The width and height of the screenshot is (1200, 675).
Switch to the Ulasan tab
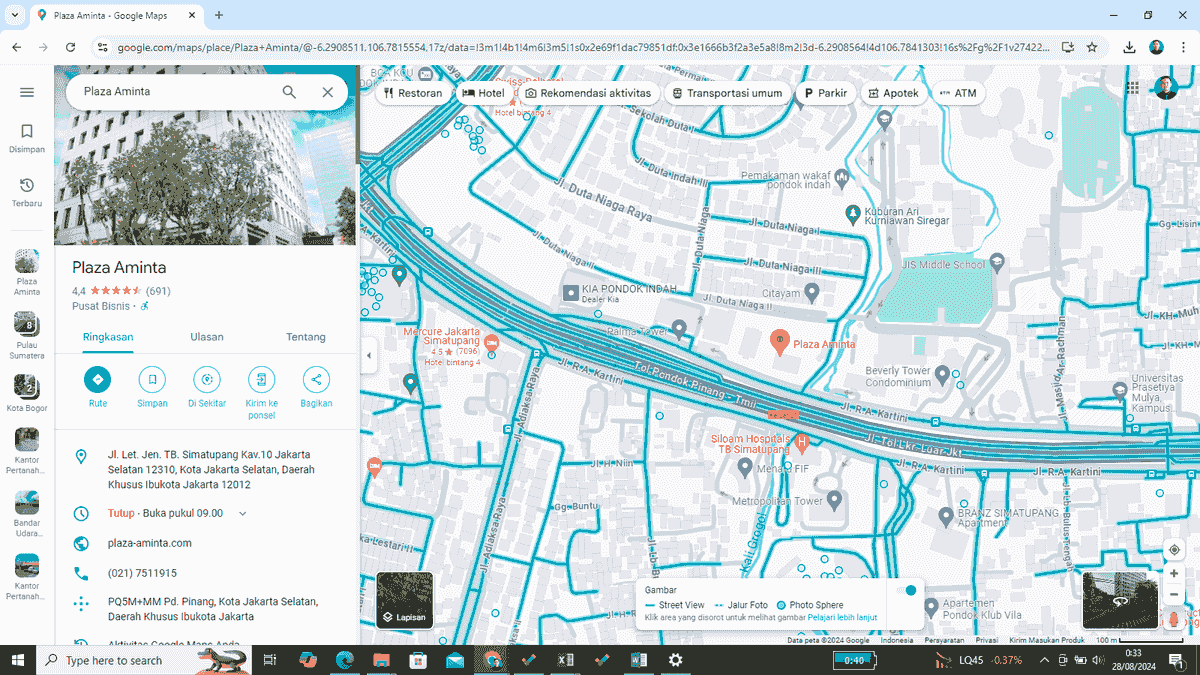207,337
